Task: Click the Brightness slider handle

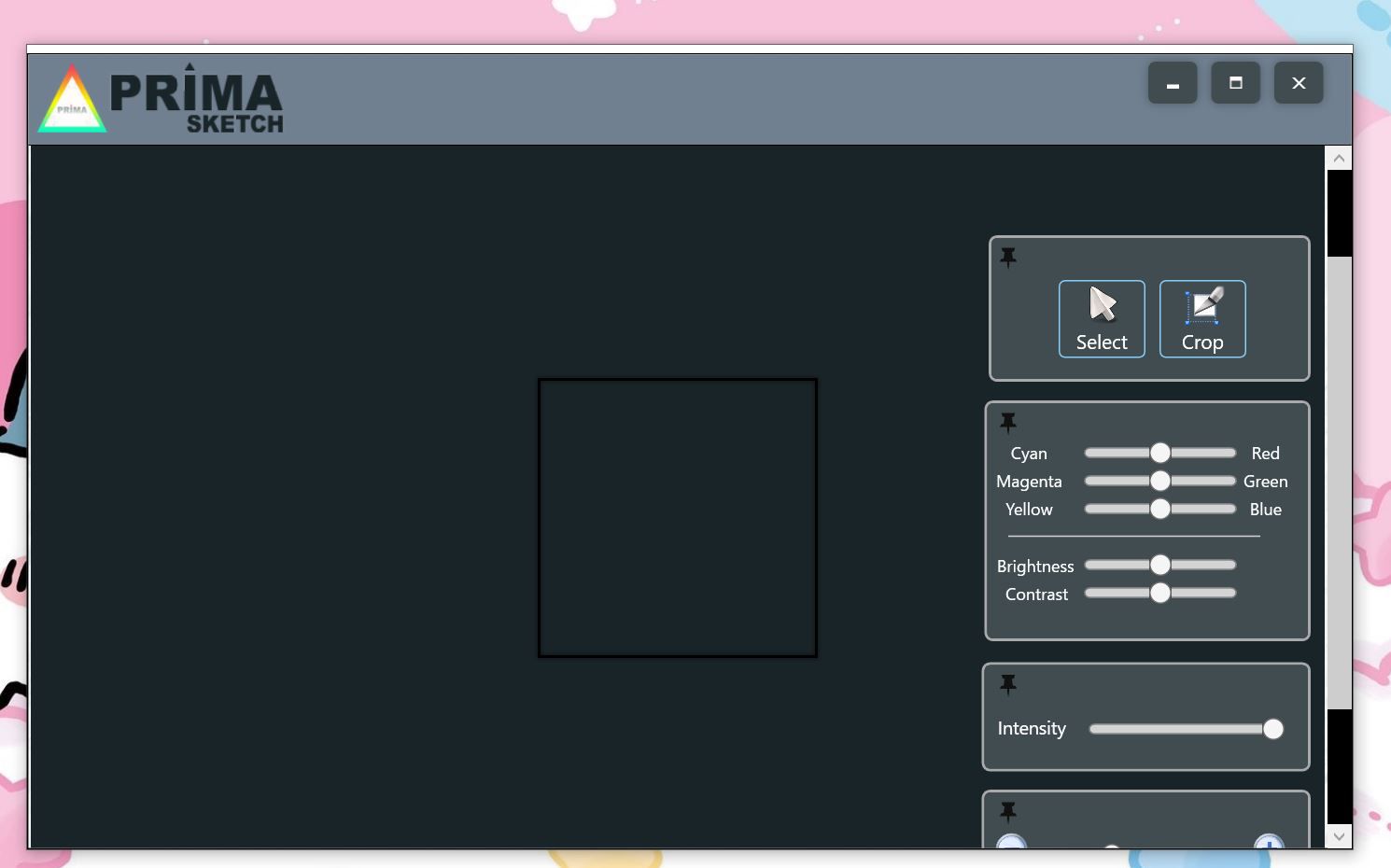Action: tap(1159, 565)
